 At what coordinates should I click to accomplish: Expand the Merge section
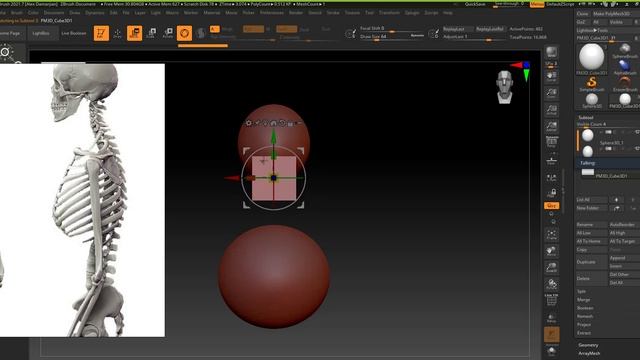point(583,300)
